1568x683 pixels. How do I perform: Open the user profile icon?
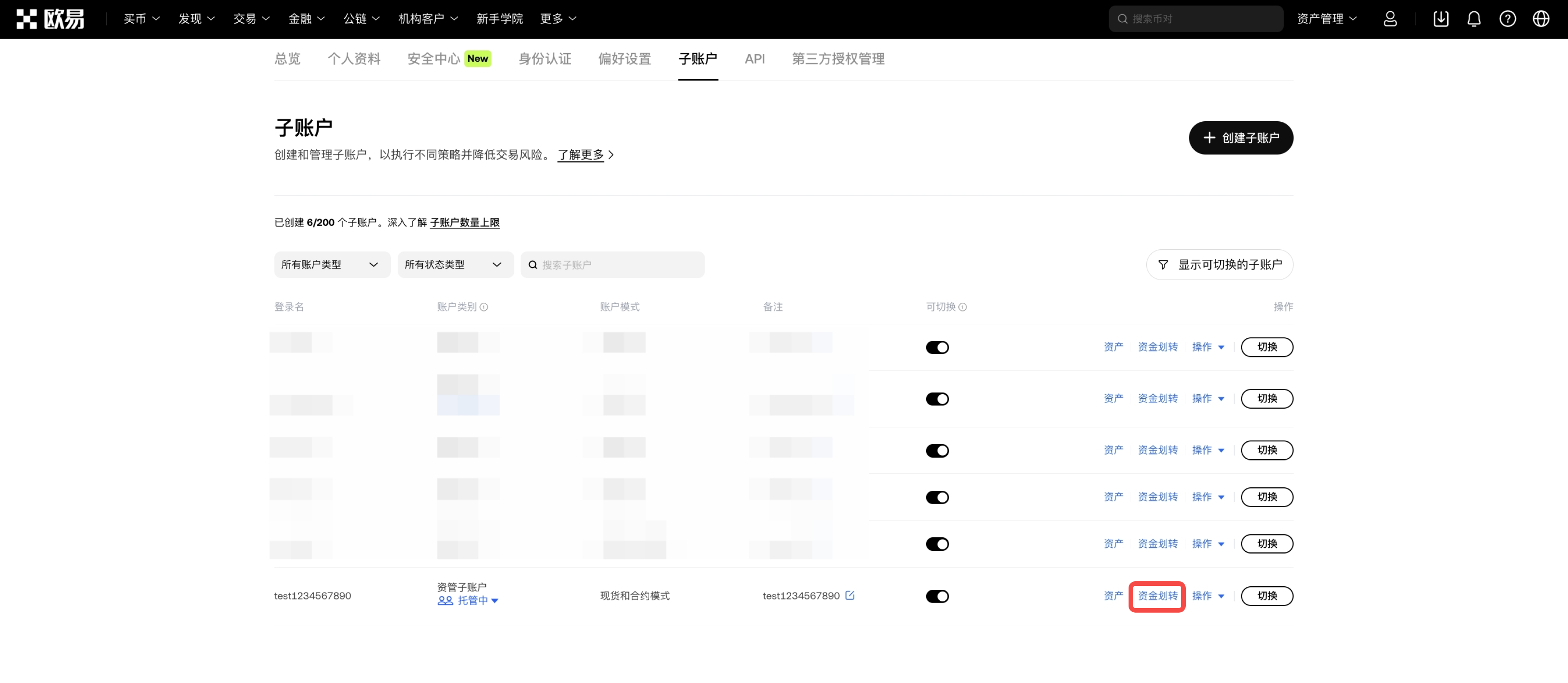click(x=1390, y=19)
